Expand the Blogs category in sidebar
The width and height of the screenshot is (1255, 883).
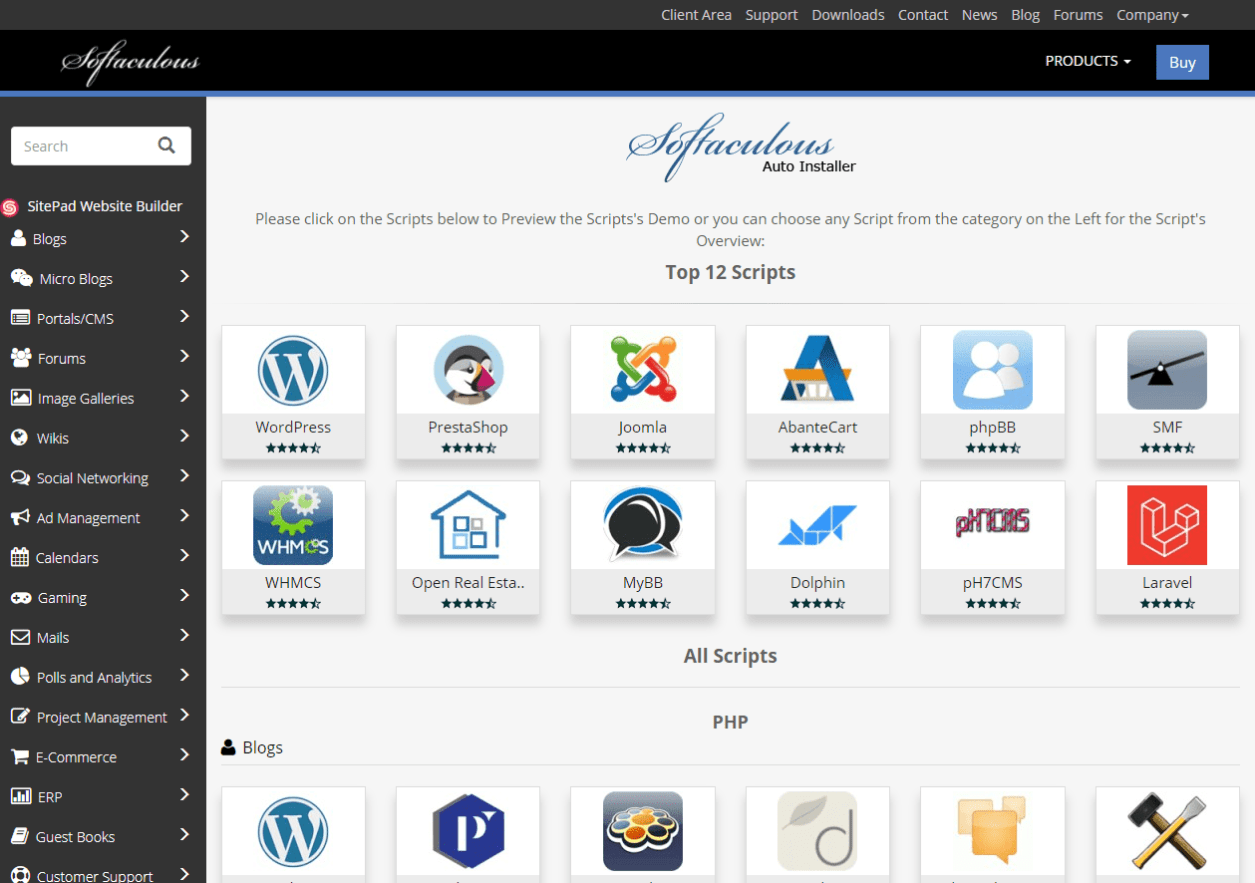click(184, 237)
